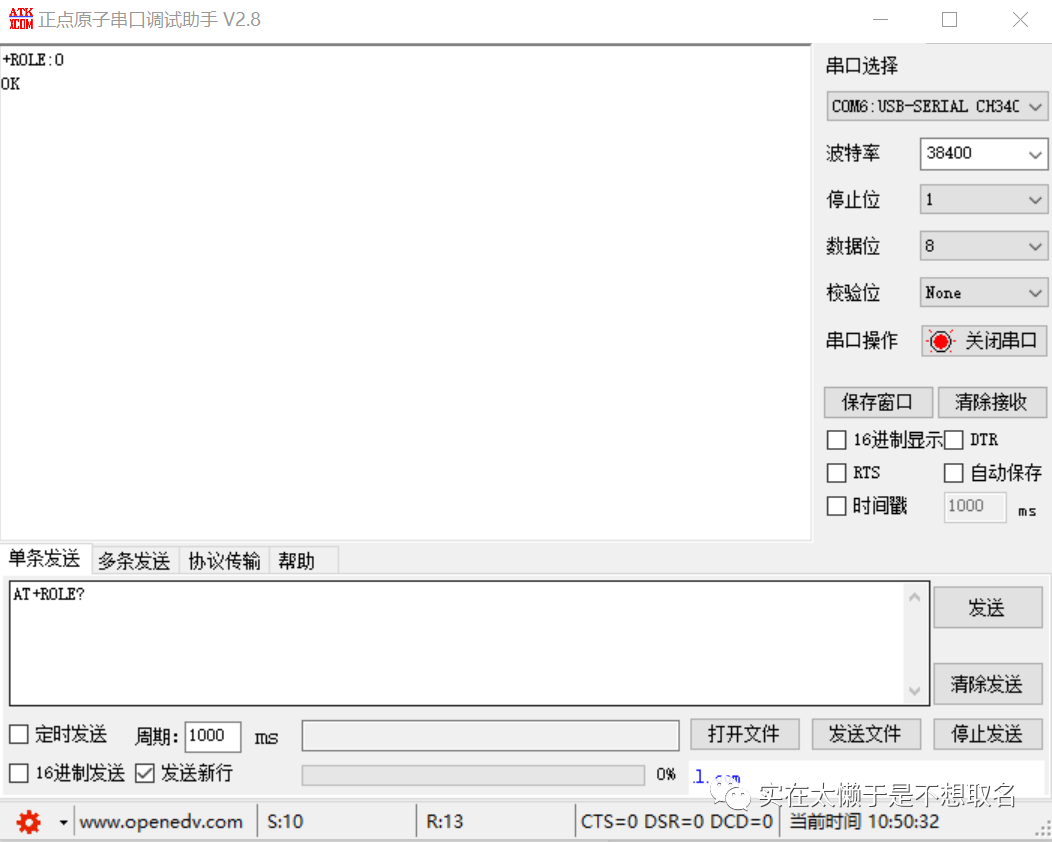Click the 停止发送 stop send button
1052x842 pixels.
(988, 734)
